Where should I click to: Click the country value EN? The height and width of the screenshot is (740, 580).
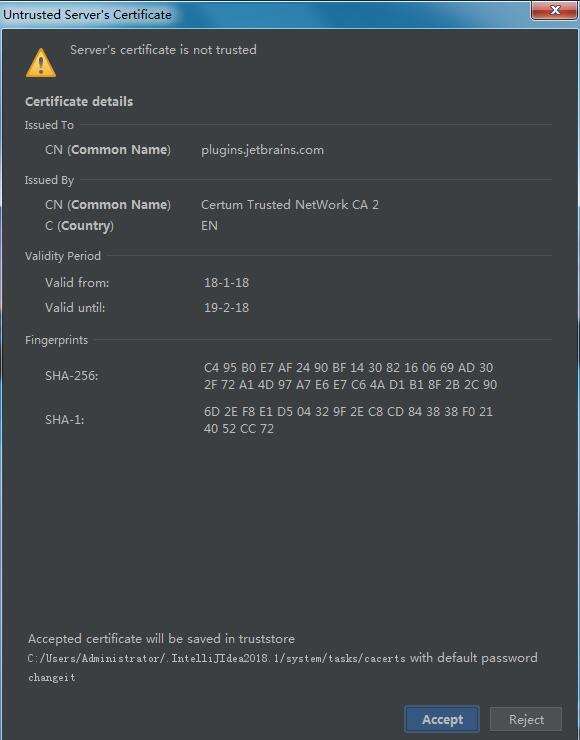(x=210, y=226)
